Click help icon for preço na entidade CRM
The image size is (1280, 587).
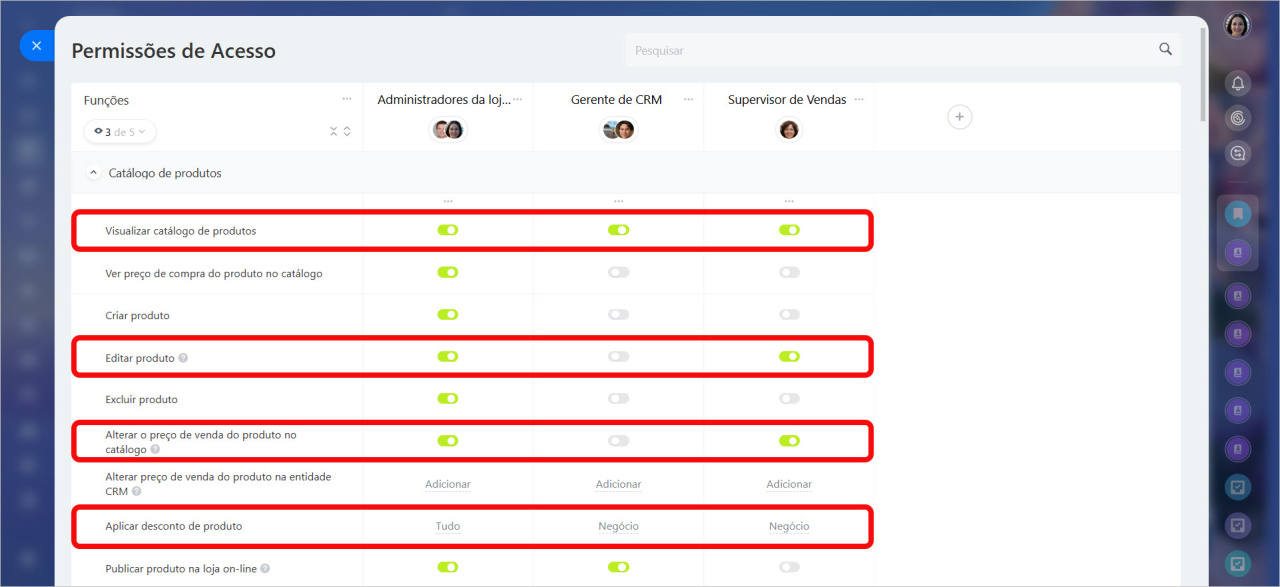[x=136, y=492]
